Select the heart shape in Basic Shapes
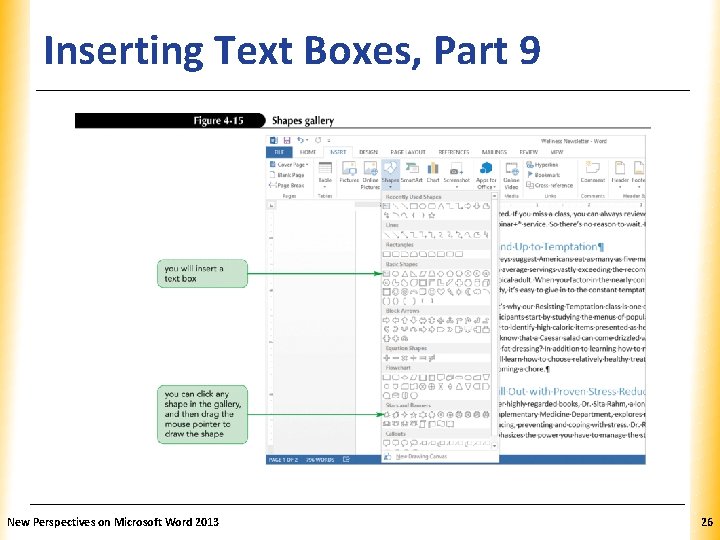This screenshot has height=540, width=720. pos(441,292)
